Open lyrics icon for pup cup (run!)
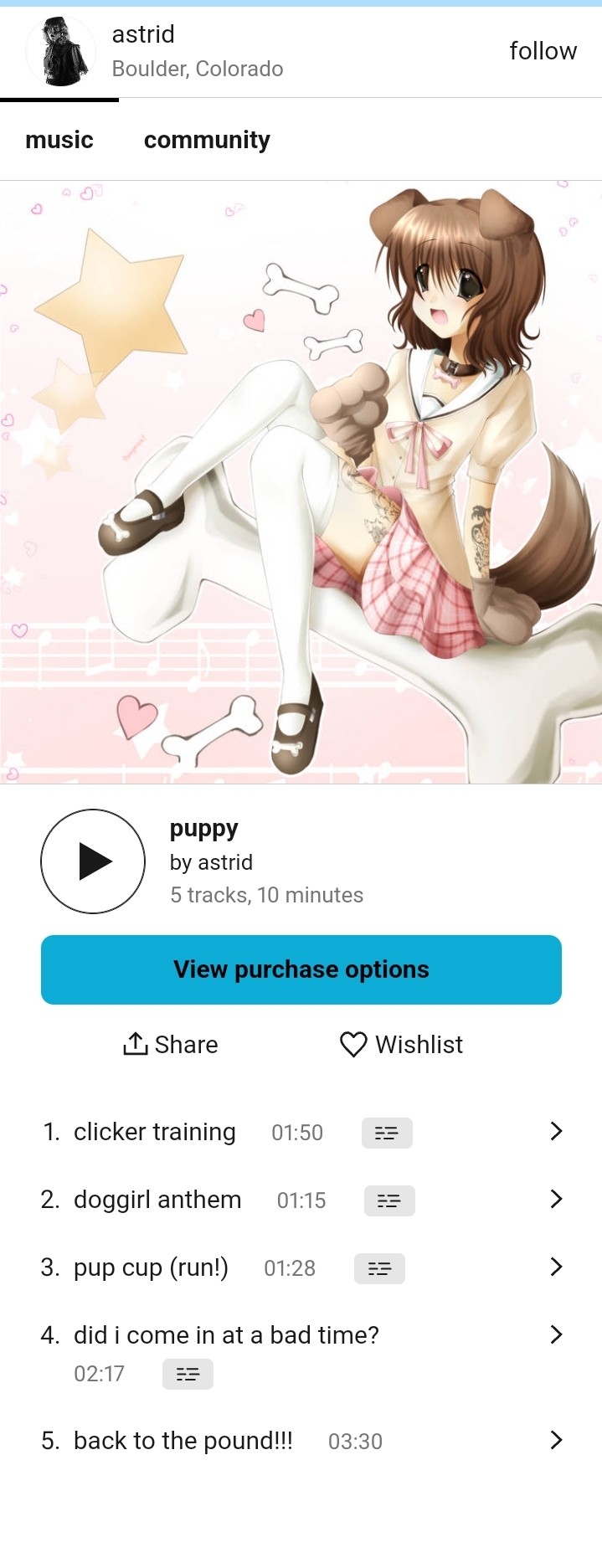 point(379,1268)
